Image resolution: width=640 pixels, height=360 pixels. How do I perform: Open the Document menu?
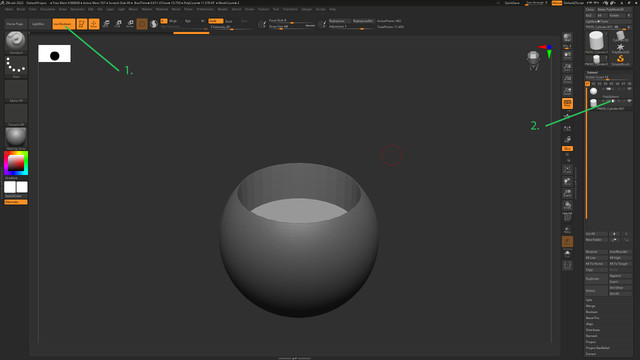click(47, 9)
